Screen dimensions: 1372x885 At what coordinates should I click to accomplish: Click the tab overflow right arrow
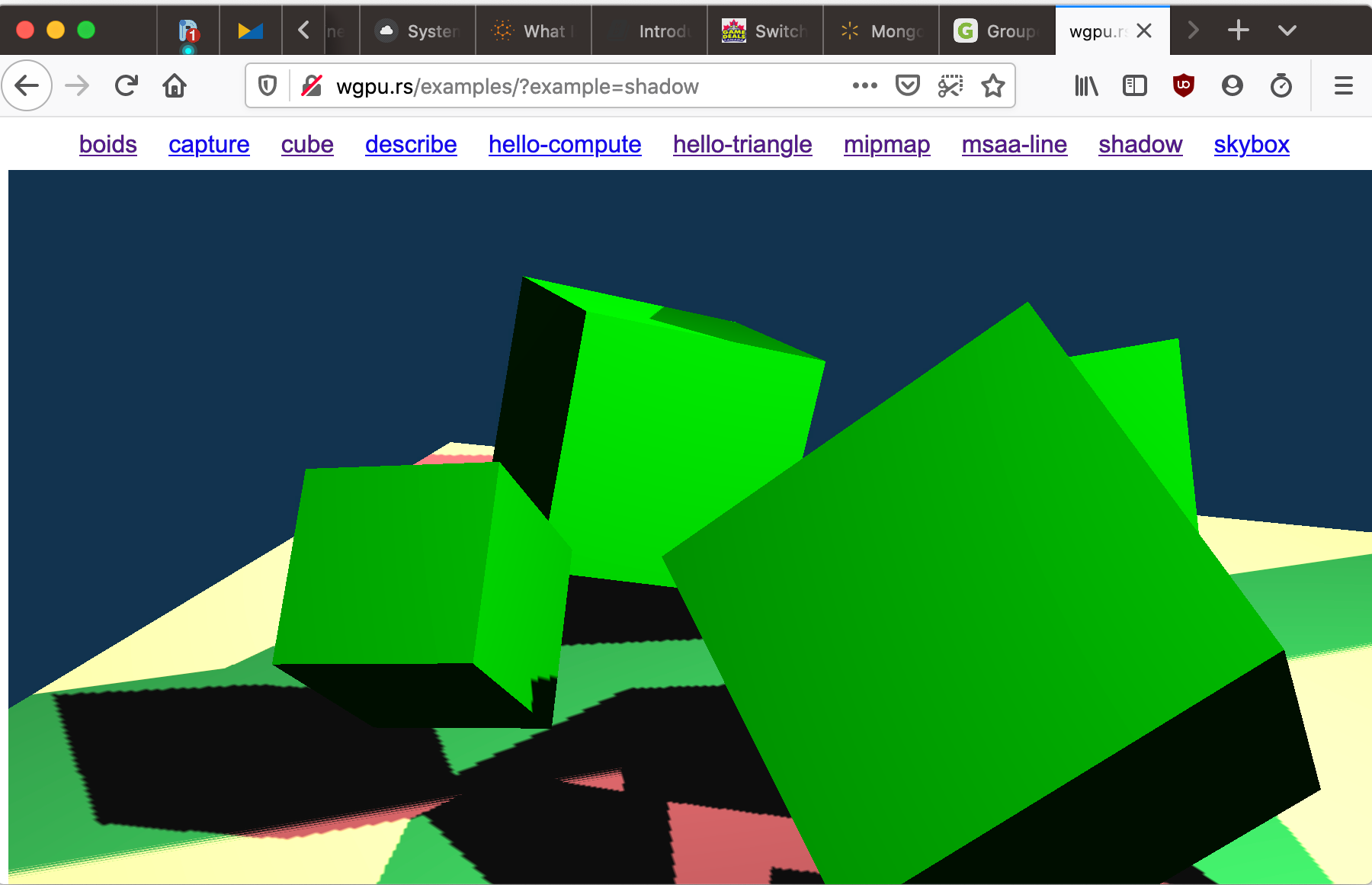tap(1192, 30)
